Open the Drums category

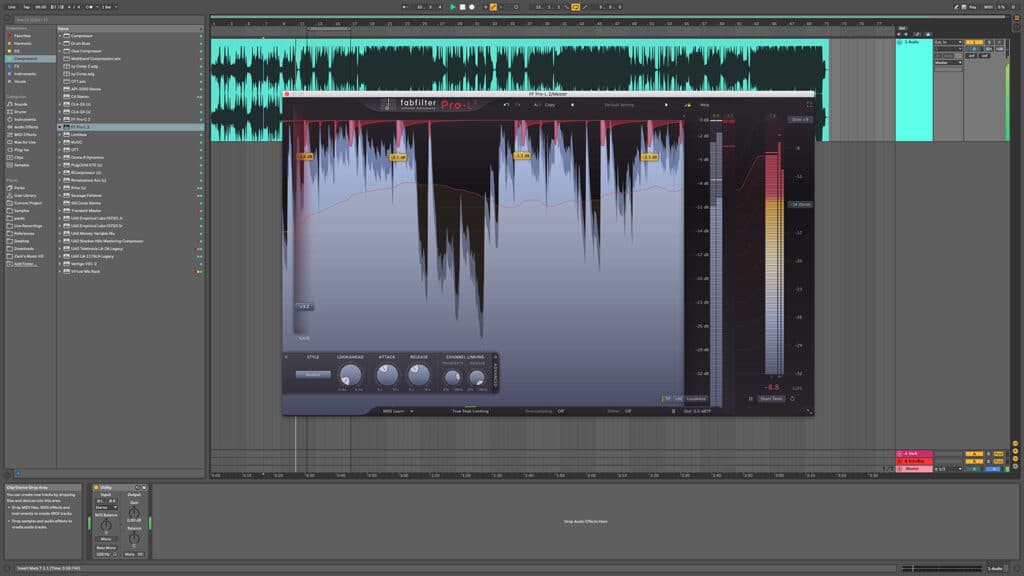click(x=20, y=112)
